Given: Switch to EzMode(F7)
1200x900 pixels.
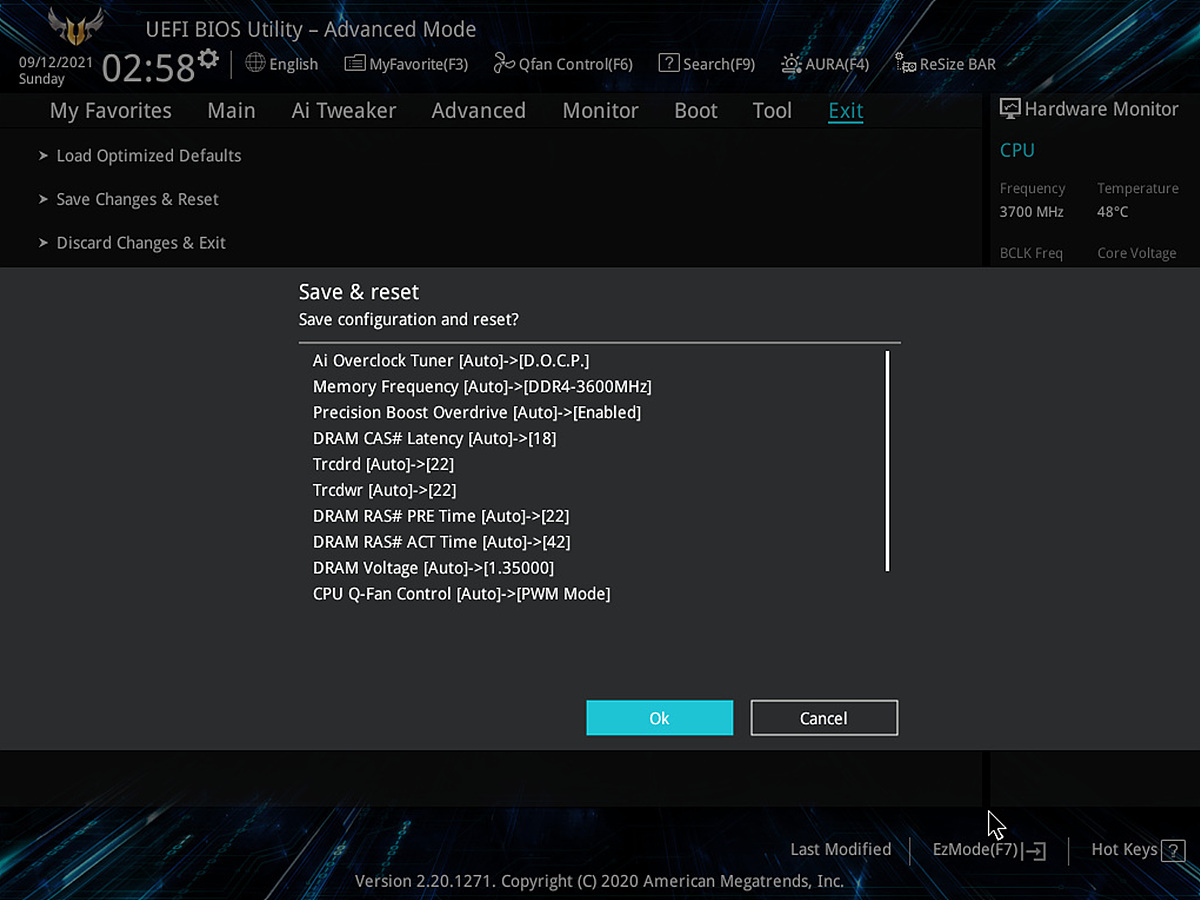Looking at the screenshot, I should pos(975,849).
